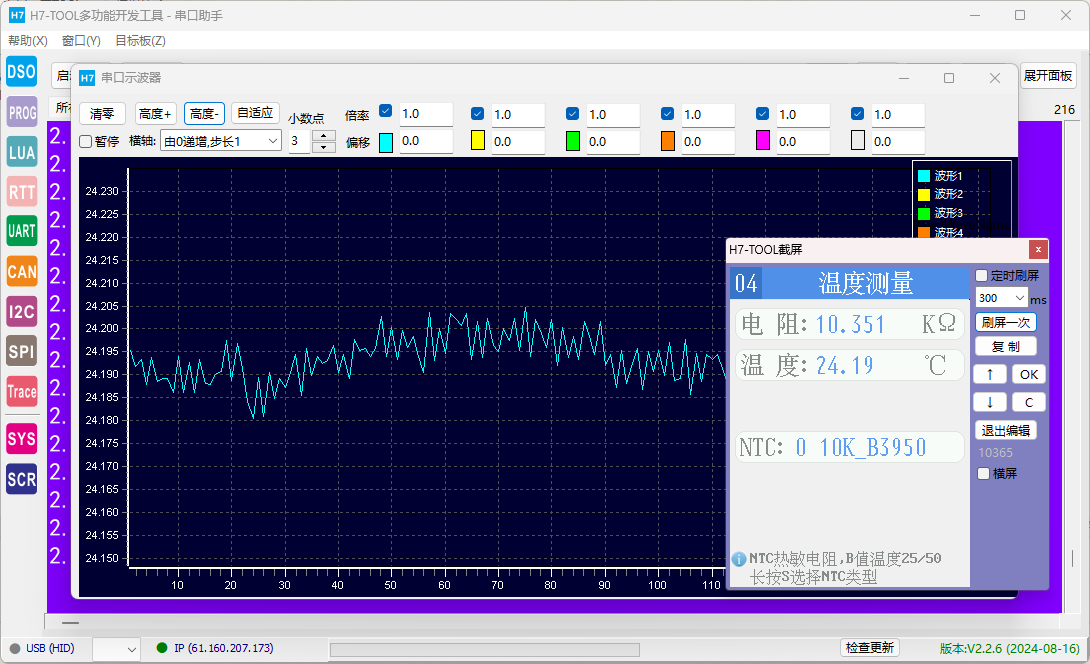Click the white waveform 6 color swatch

858,140
